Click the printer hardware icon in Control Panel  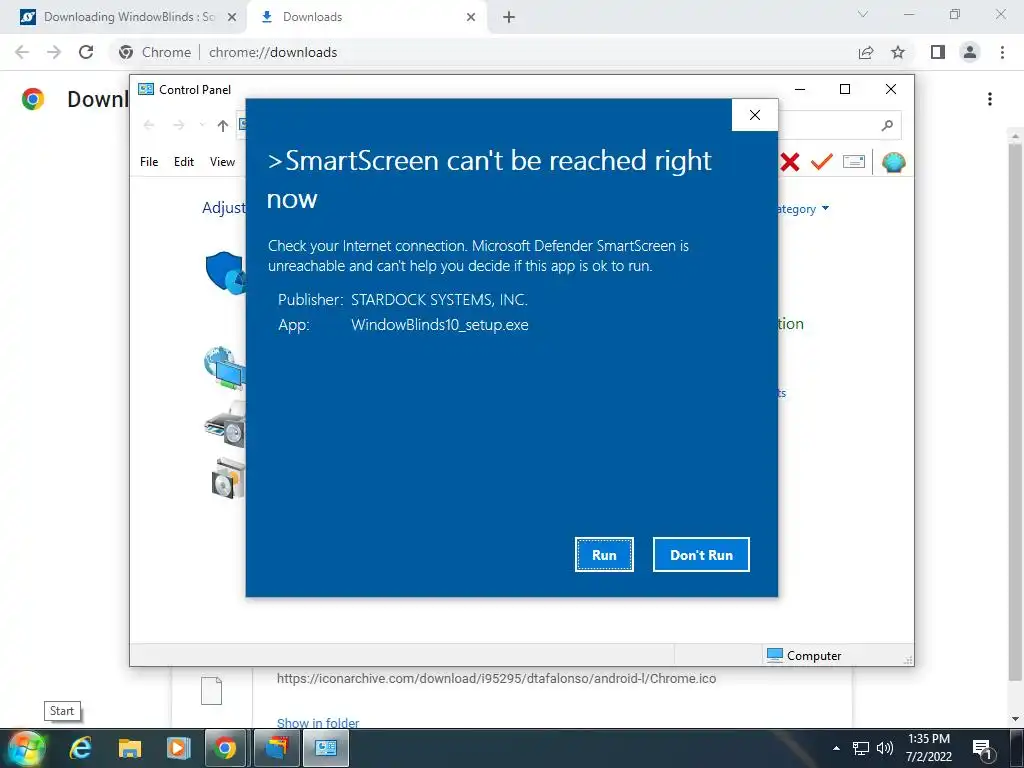click(225, 424)
